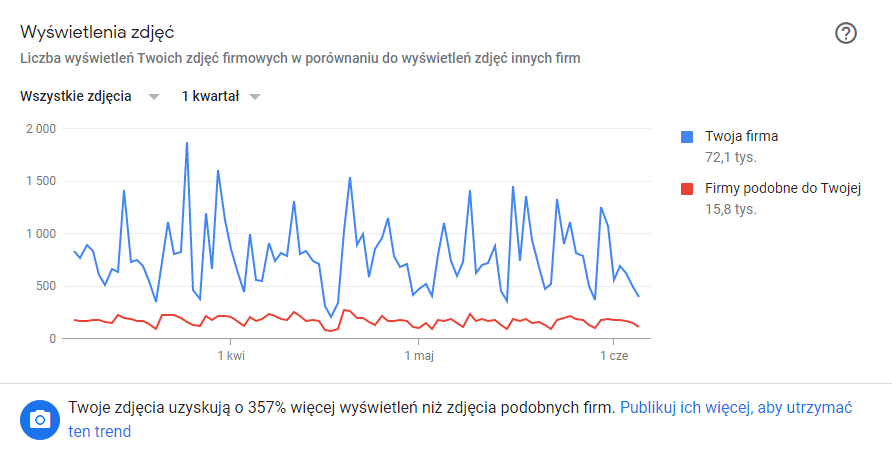Click the blue camera icon
The height and width of the screenshot is (454, 892).
click(40, 419)
